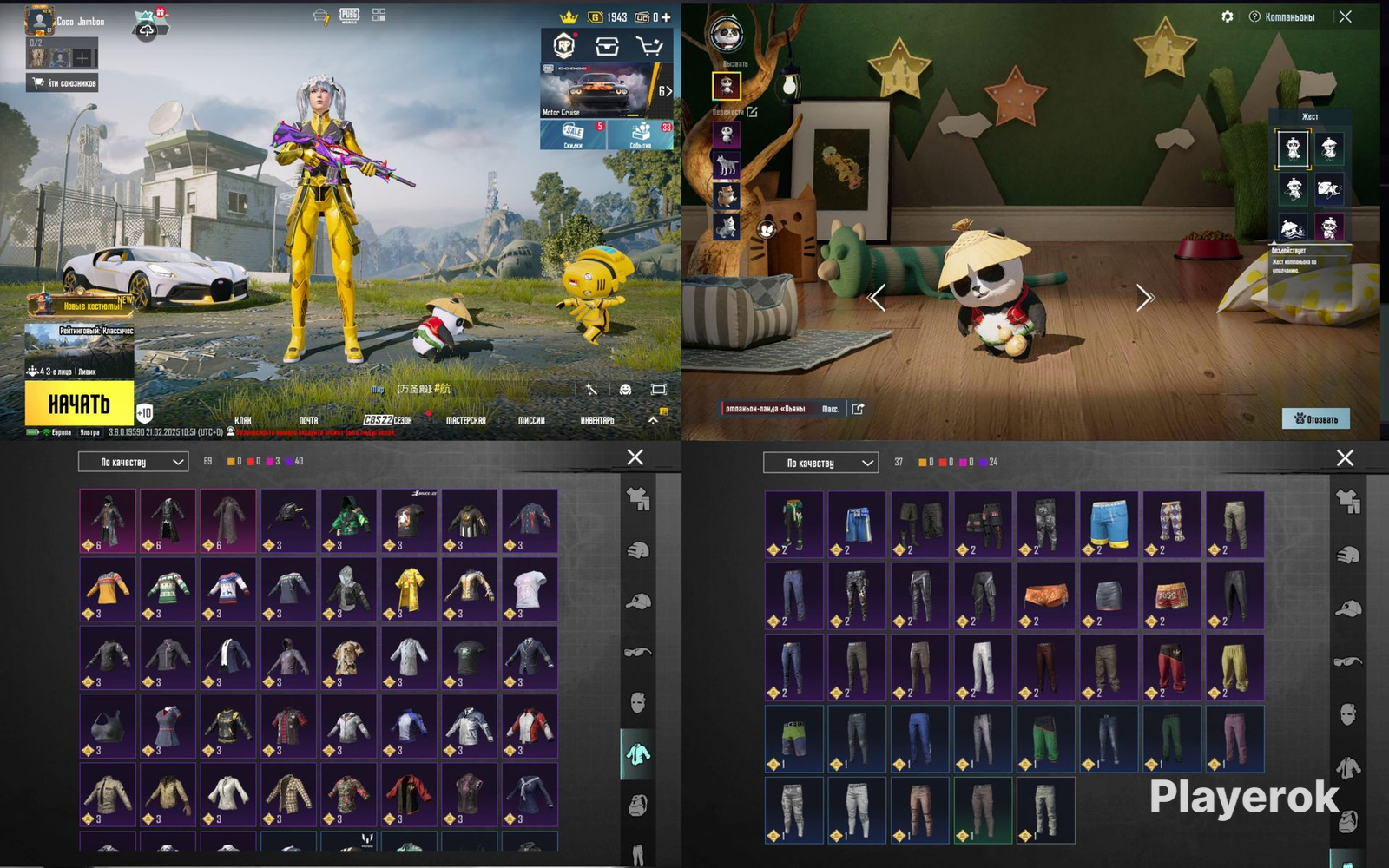Open ПОЧТА in the lobby bottom menu
Screen dimensions: 1389x868
309,420
